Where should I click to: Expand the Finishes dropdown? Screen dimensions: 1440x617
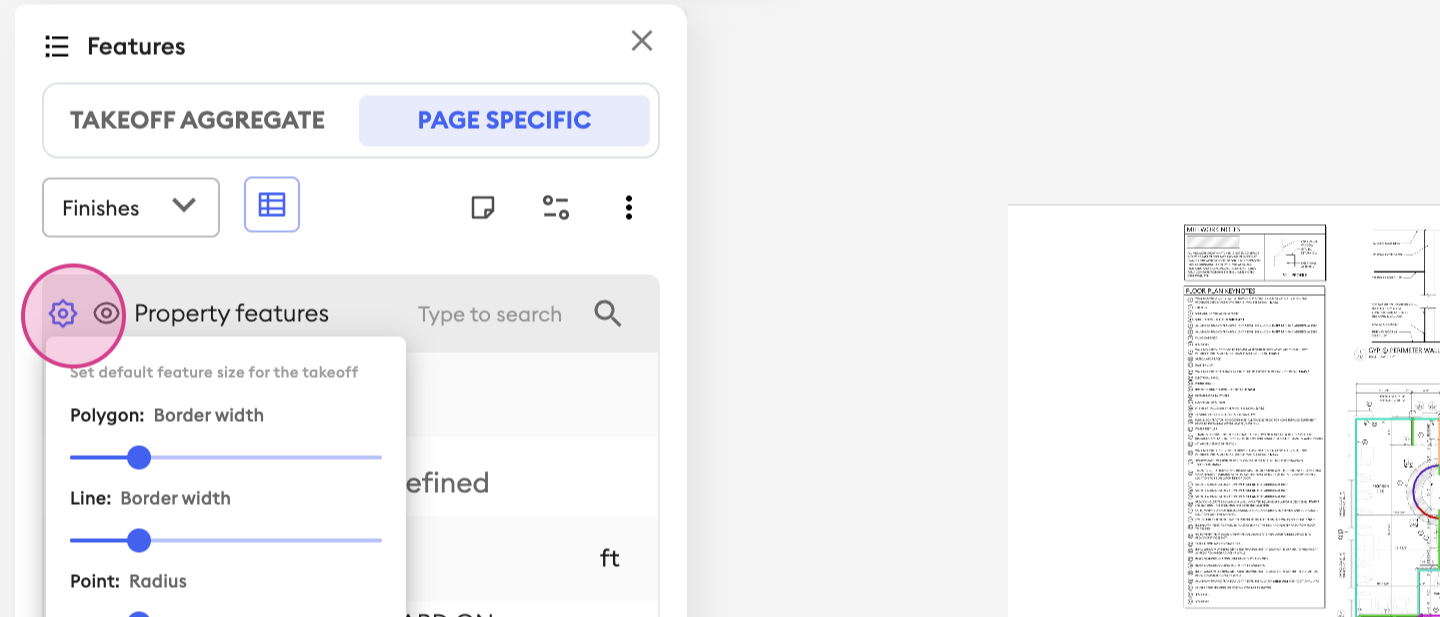point(131,208)
